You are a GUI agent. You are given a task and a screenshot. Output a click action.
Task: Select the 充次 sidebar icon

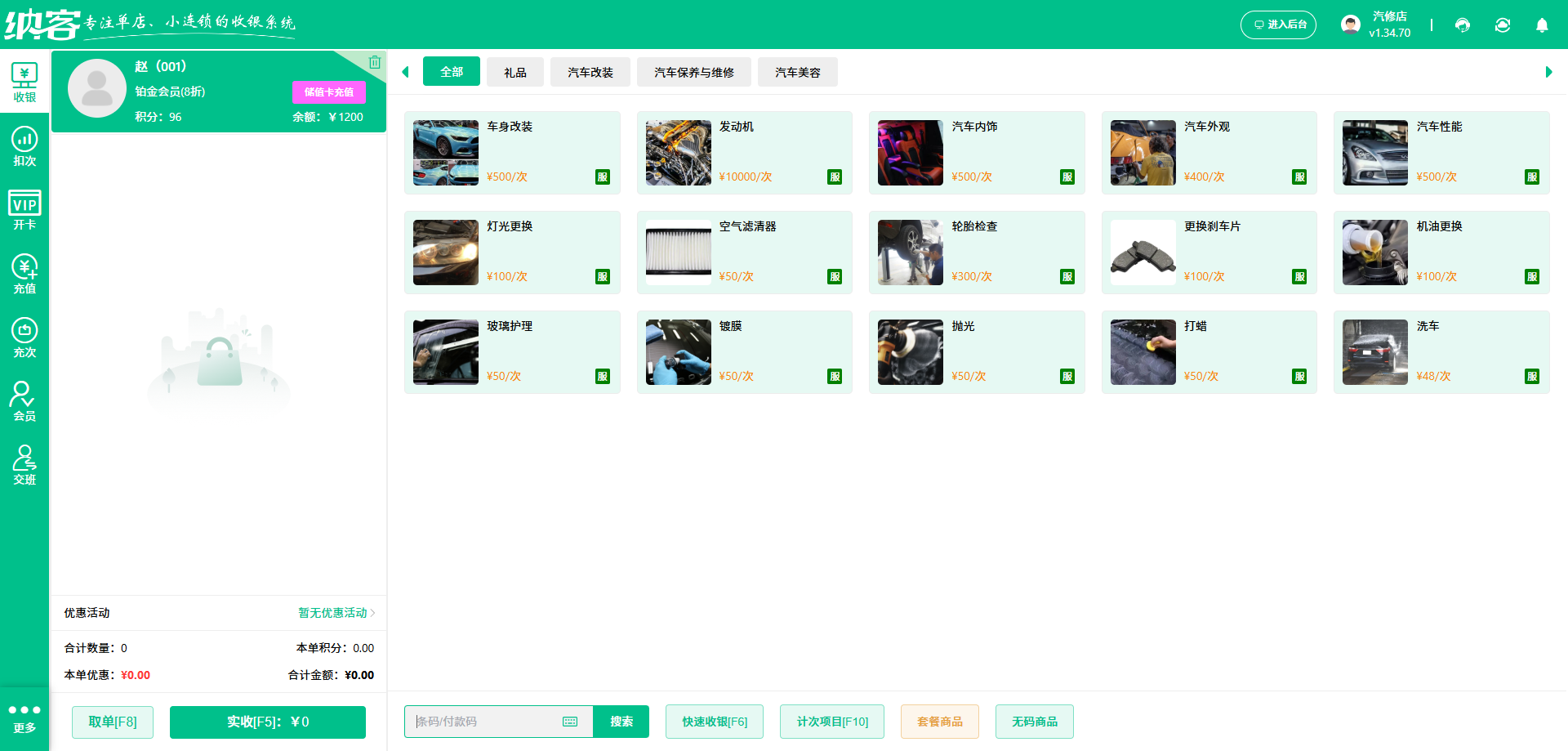24,338
